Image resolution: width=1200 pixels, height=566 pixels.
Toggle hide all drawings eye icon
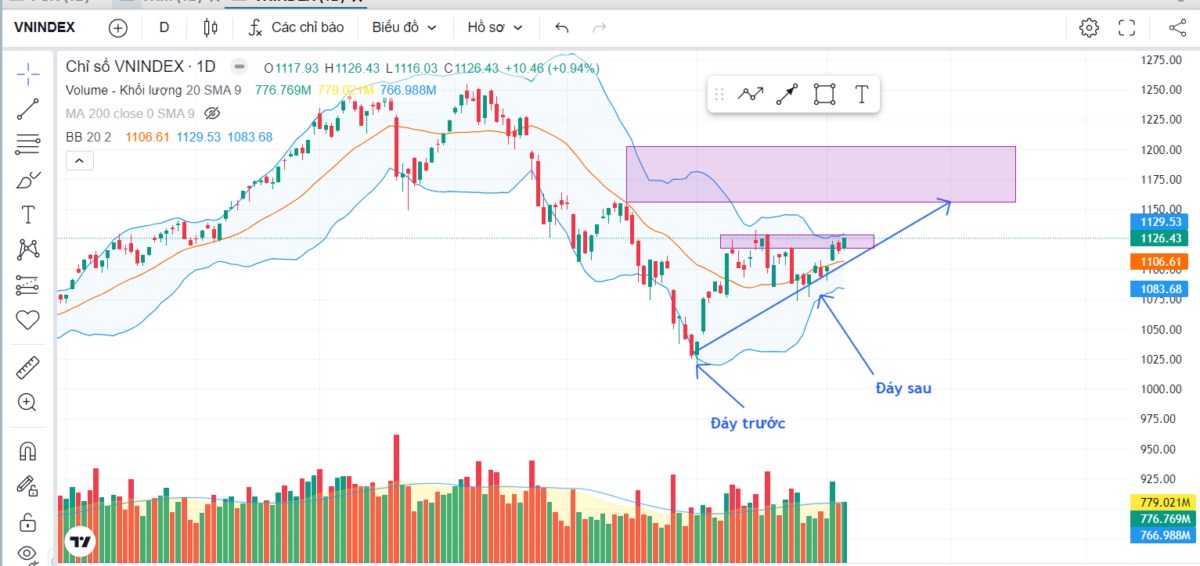(x=27, y=553)
